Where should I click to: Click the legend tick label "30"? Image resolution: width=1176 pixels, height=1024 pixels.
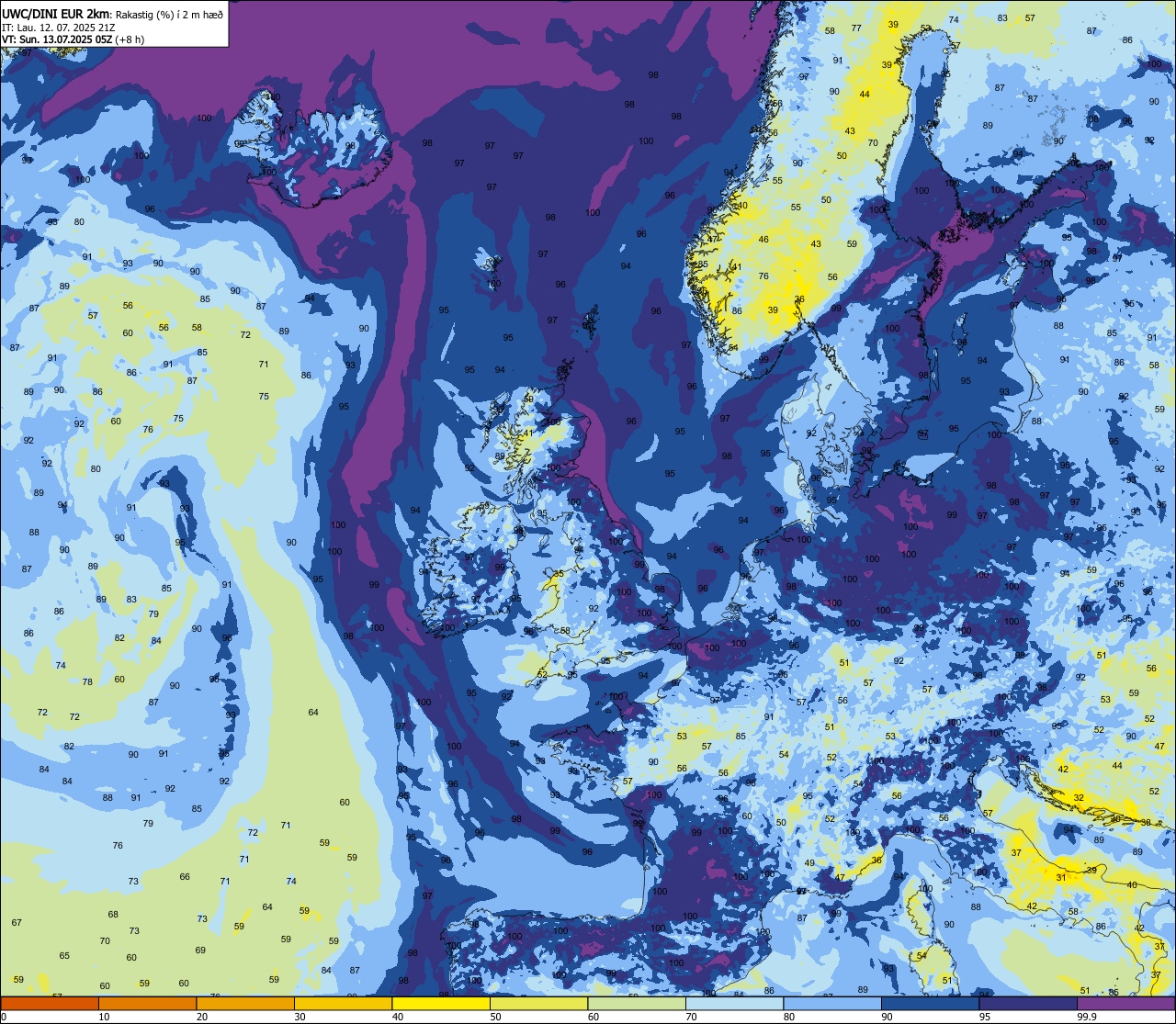tap(300, 1017)
